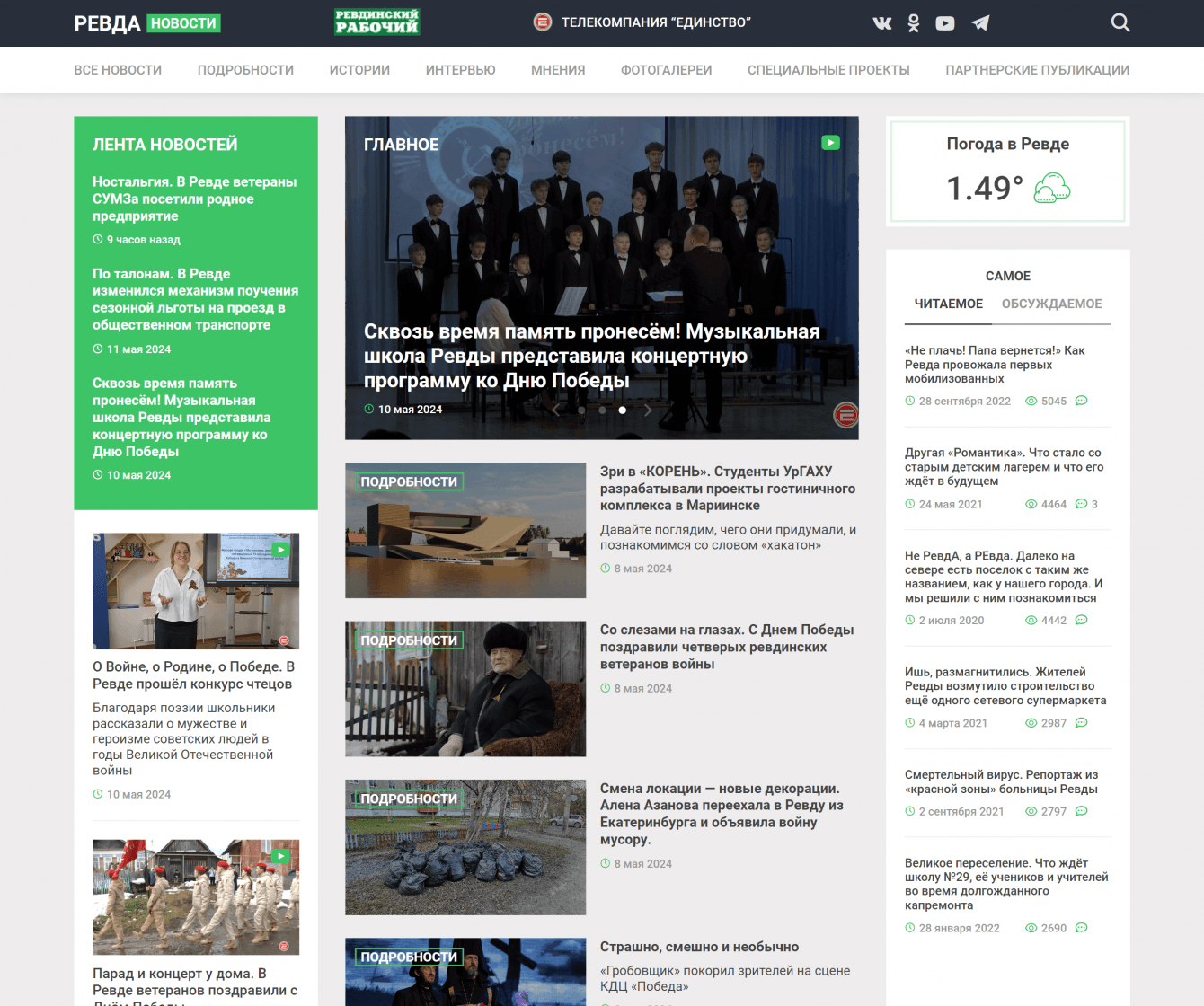The height and width of the screenshot is (1006, 1204).
Task: Open the hotel complex project thumbnail
Action: tap(465, 530)
